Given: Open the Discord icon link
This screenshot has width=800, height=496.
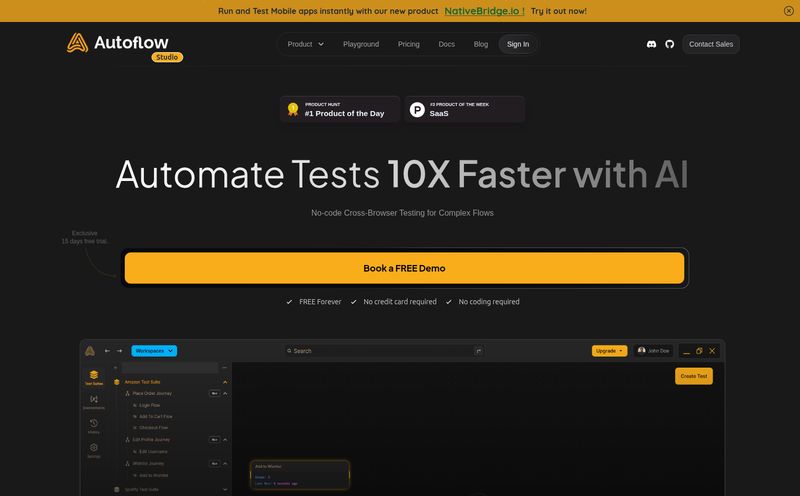Looking at the screenshot, I should pos(651,44).
